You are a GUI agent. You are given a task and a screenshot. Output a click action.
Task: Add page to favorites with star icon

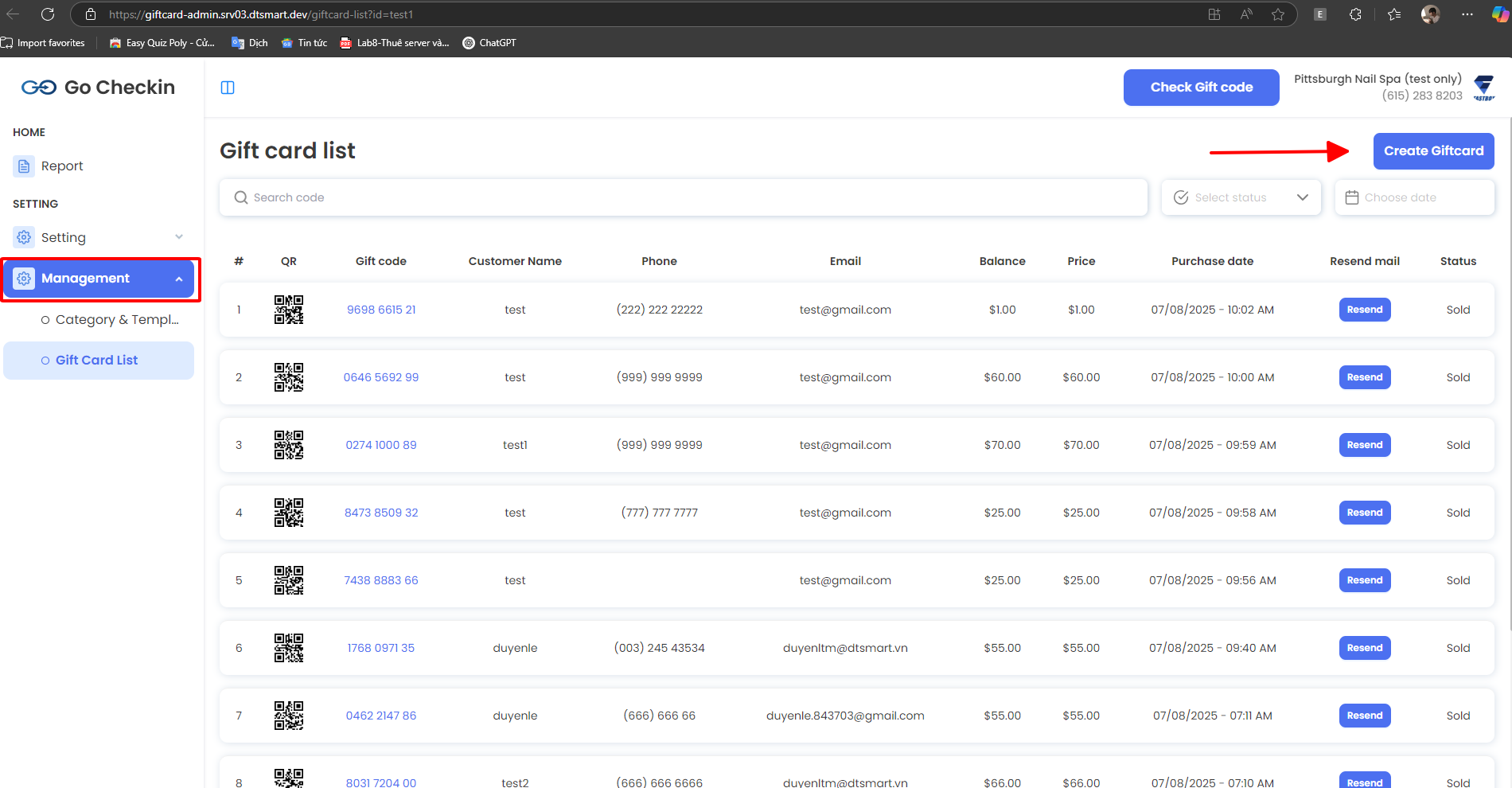(1278, 14)
